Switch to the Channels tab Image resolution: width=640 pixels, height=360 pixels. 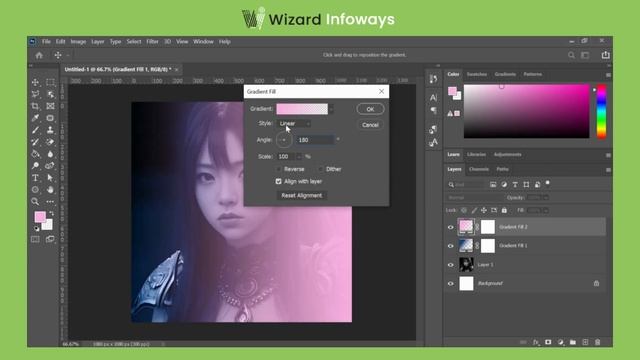(x=479, y=169)
